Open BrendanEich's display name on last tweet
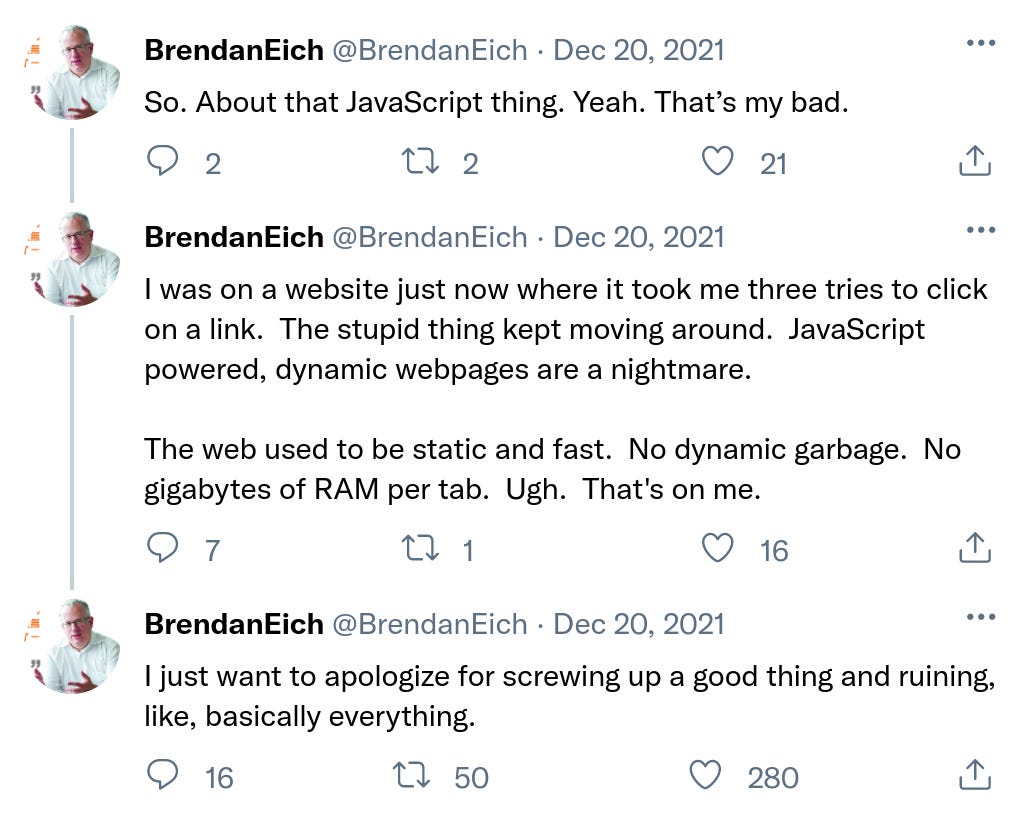 pyautogui.click(x=233, y=624)
